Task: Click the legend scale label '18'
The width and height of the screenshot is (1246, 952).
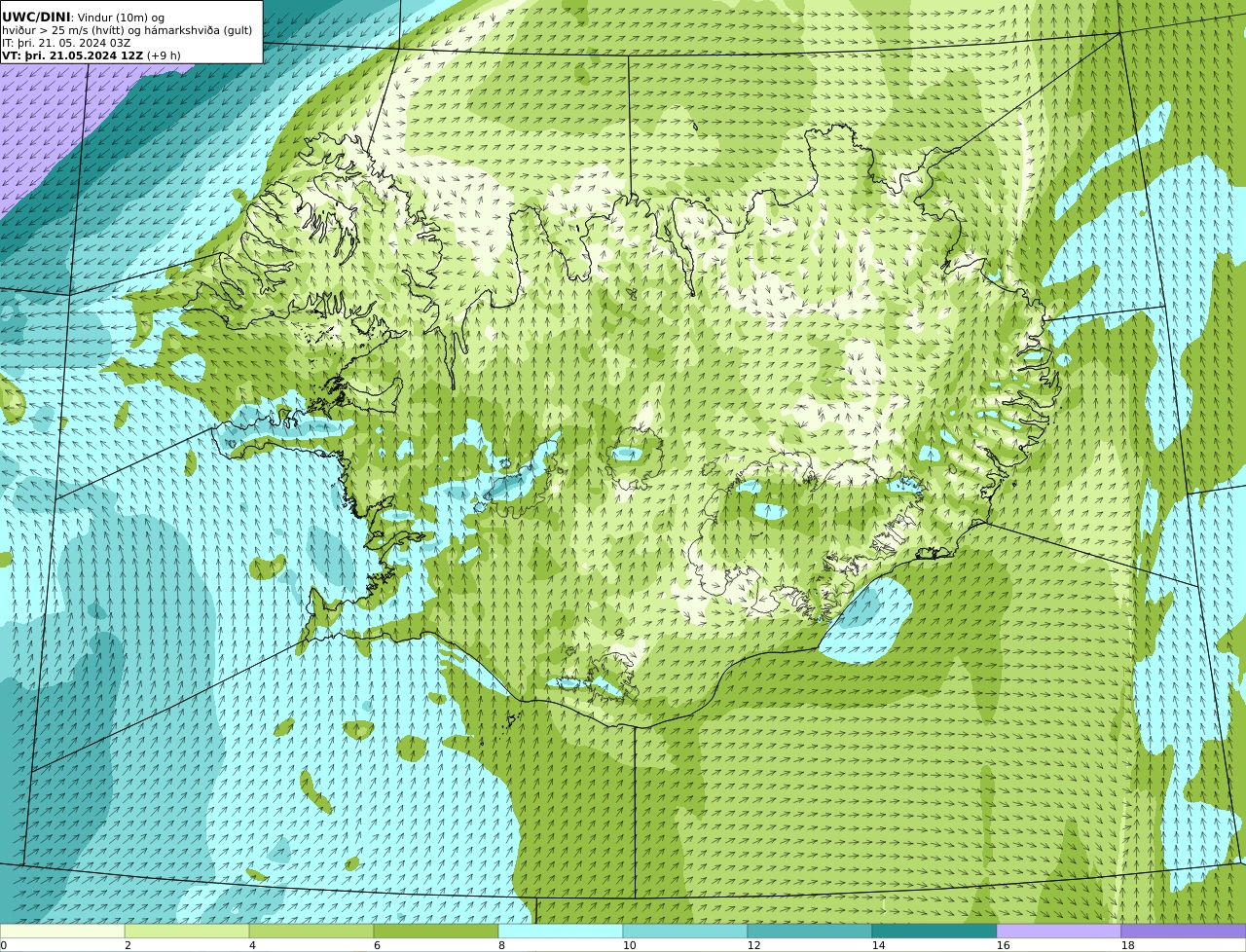Action: [x=1127, y=945]
